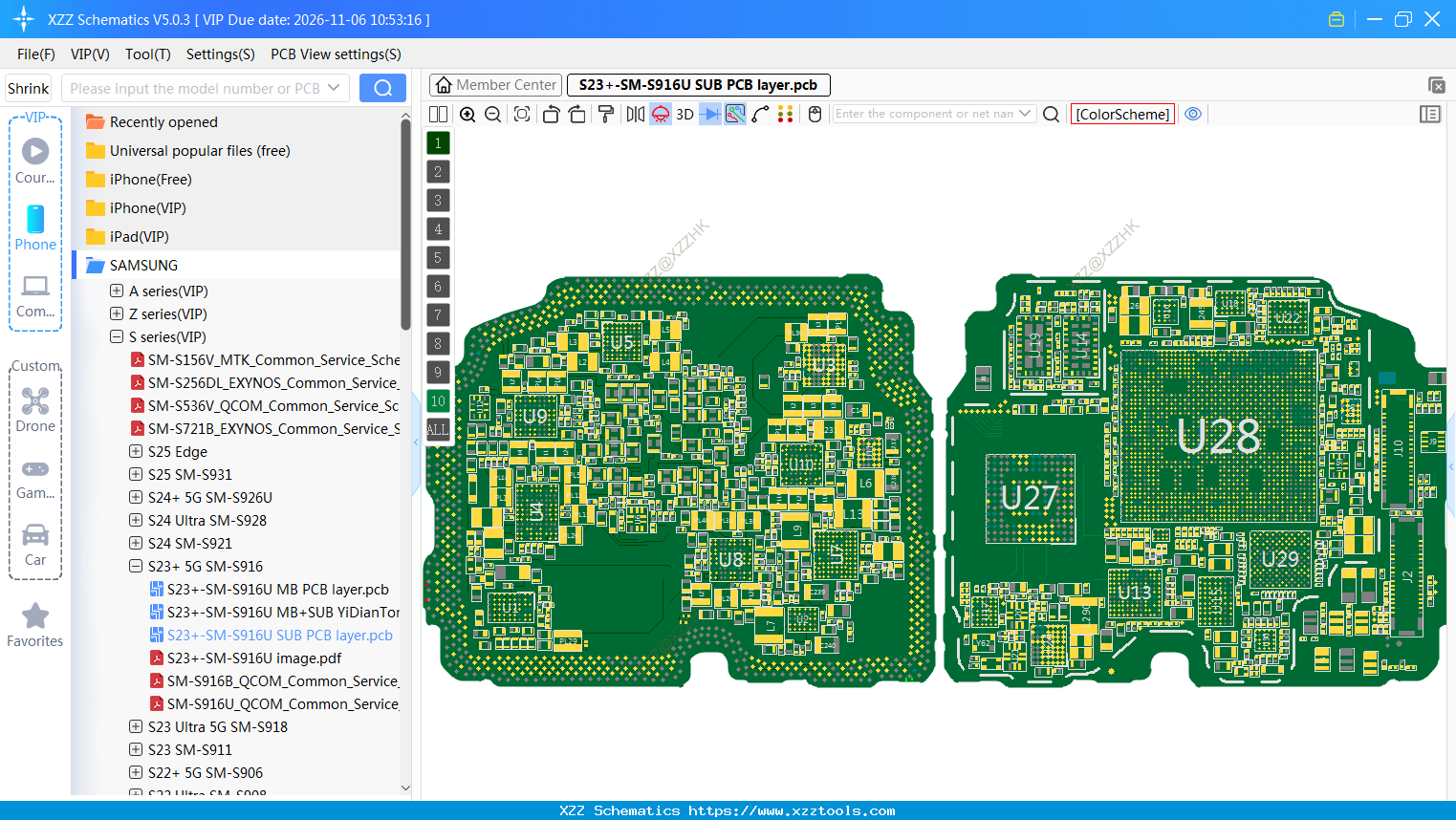Select the paint roller coloring tool

(x=607, y=114)
